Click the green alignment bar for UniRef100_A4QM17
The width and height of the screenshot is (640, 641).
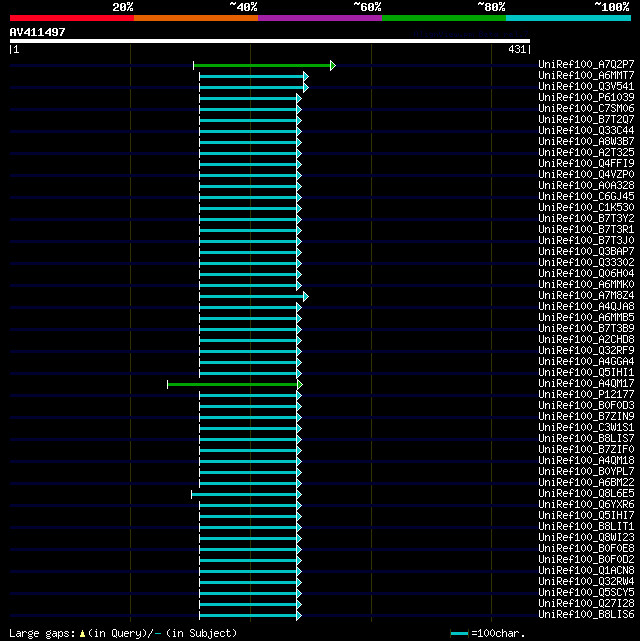pos(233,384)
